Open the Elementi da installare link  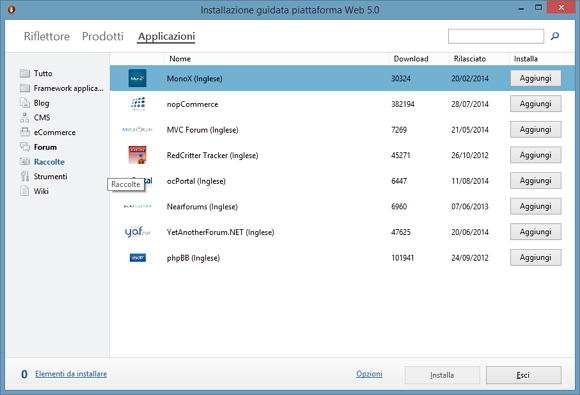[71, 374]
